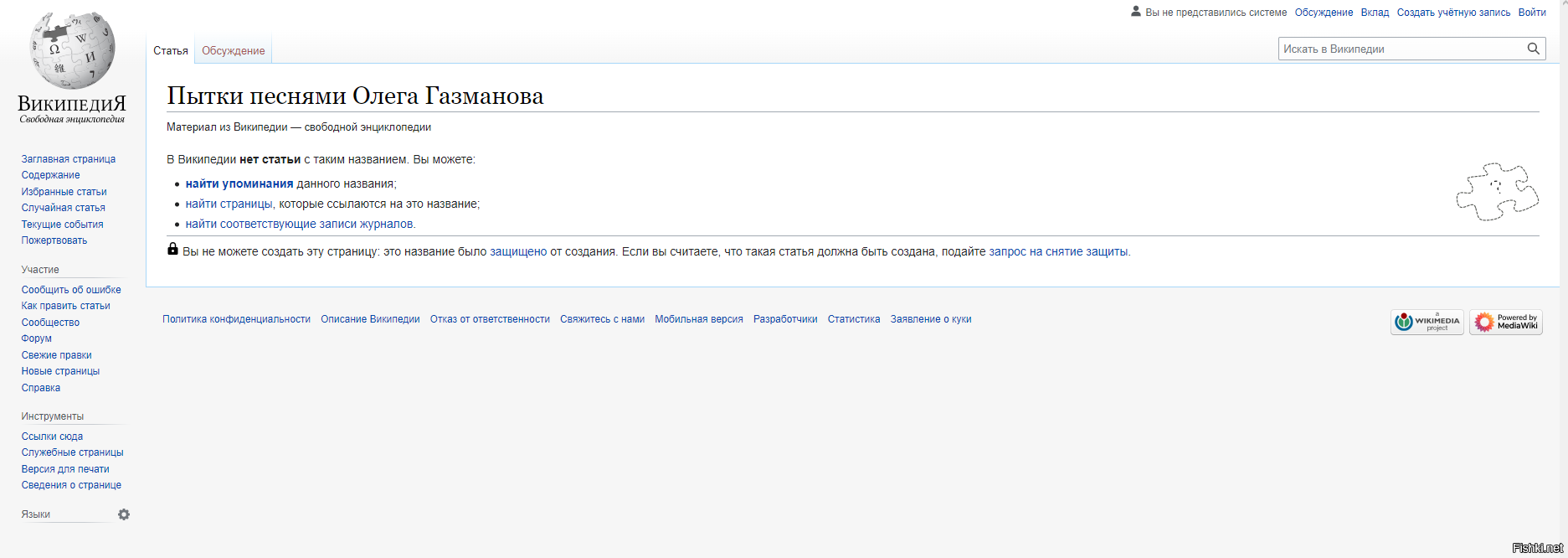Click the Инструменты sidebar heading
1568x558 pixels.
point(53,416)
